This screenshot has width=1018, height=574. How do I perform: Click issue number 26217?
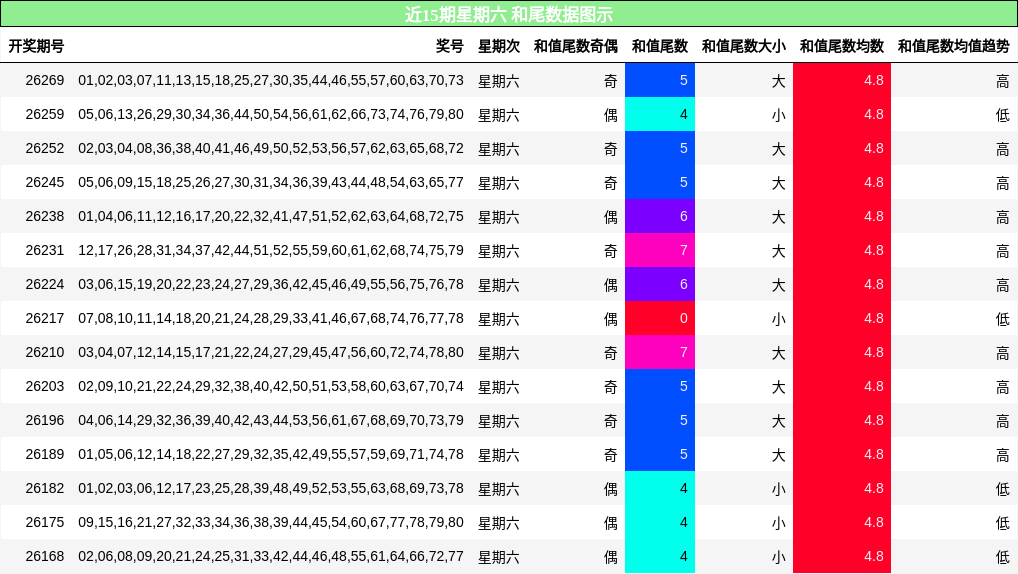45,318
